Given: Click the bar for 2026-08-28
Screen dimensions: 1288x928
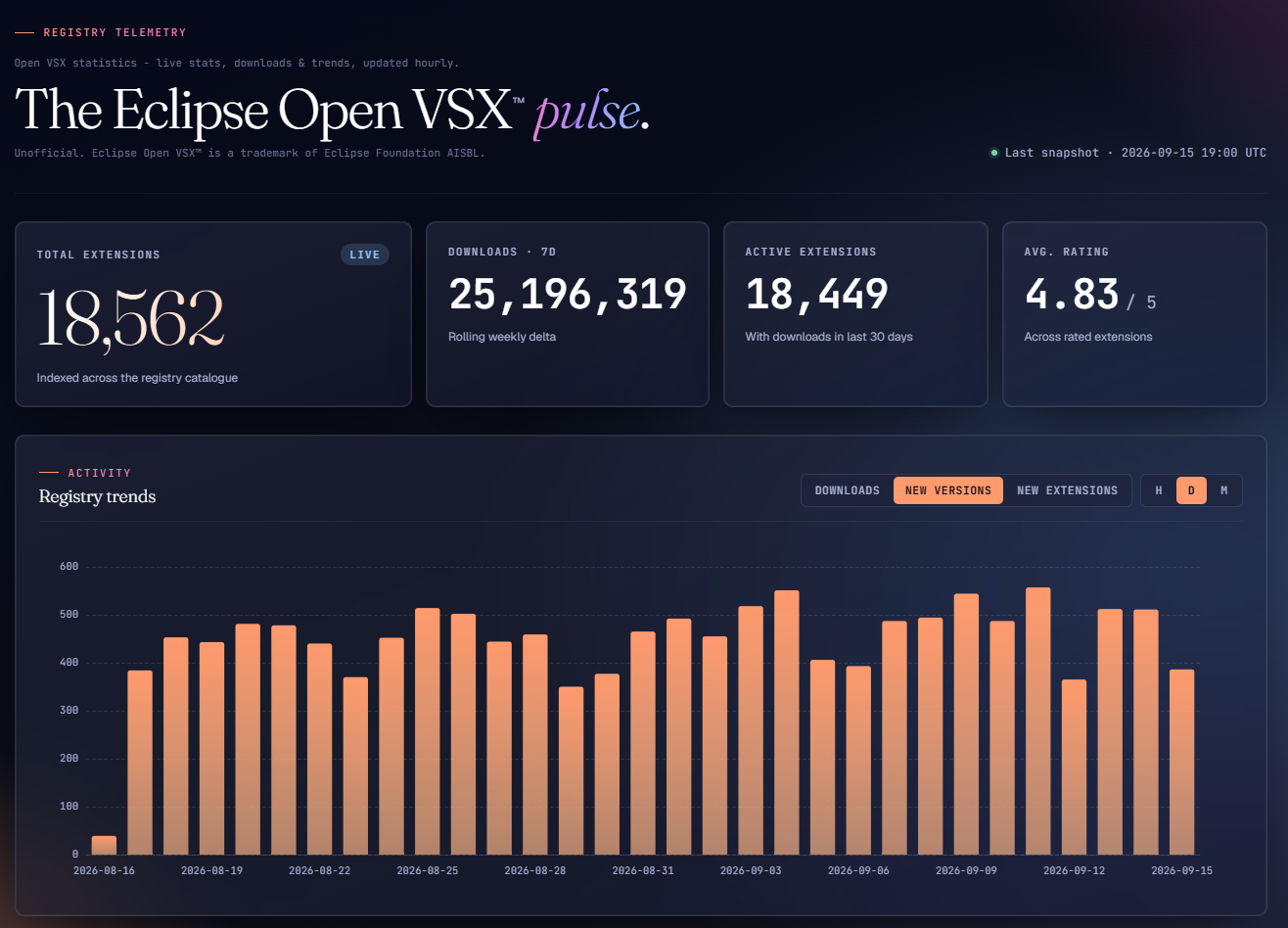Looking at the screenshot, I should (534, 744).
